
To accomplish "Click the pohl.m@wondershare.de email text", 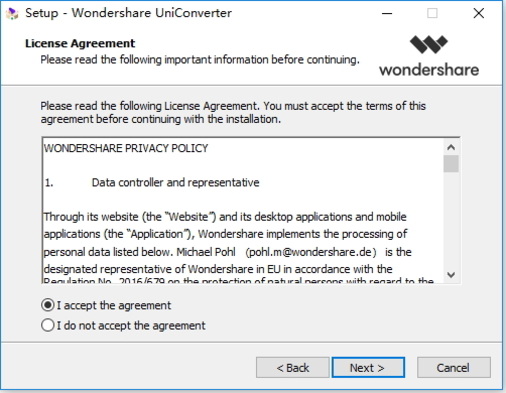I will pyautogui.click(x=310, y=252).
